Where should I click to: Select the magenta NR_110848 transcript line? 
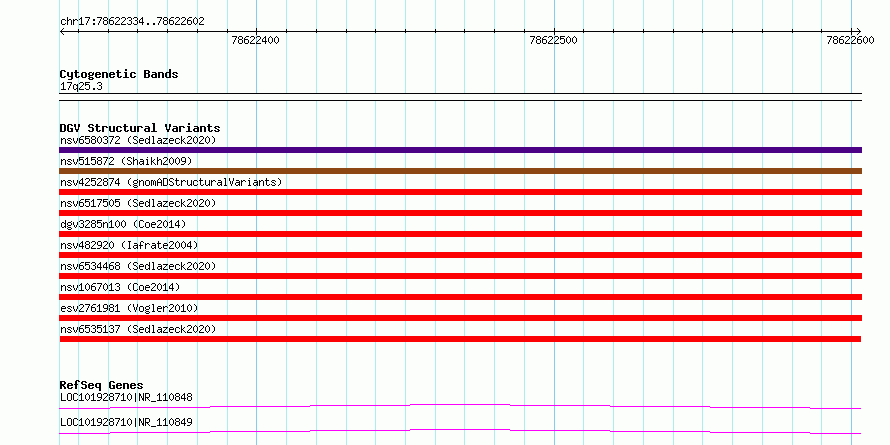[460, 406]
